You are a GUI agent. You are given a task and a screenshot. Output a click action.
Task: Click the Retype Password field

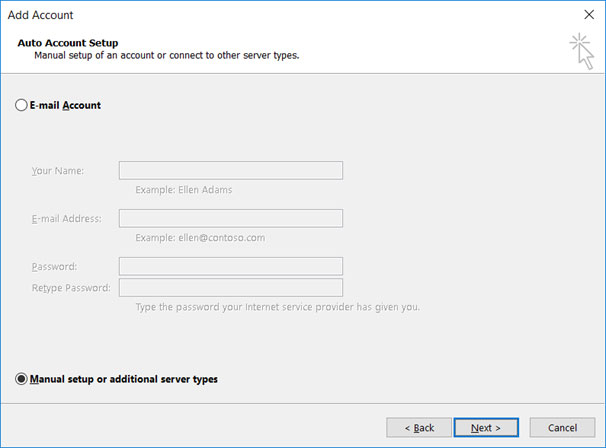tap(231, 288)
